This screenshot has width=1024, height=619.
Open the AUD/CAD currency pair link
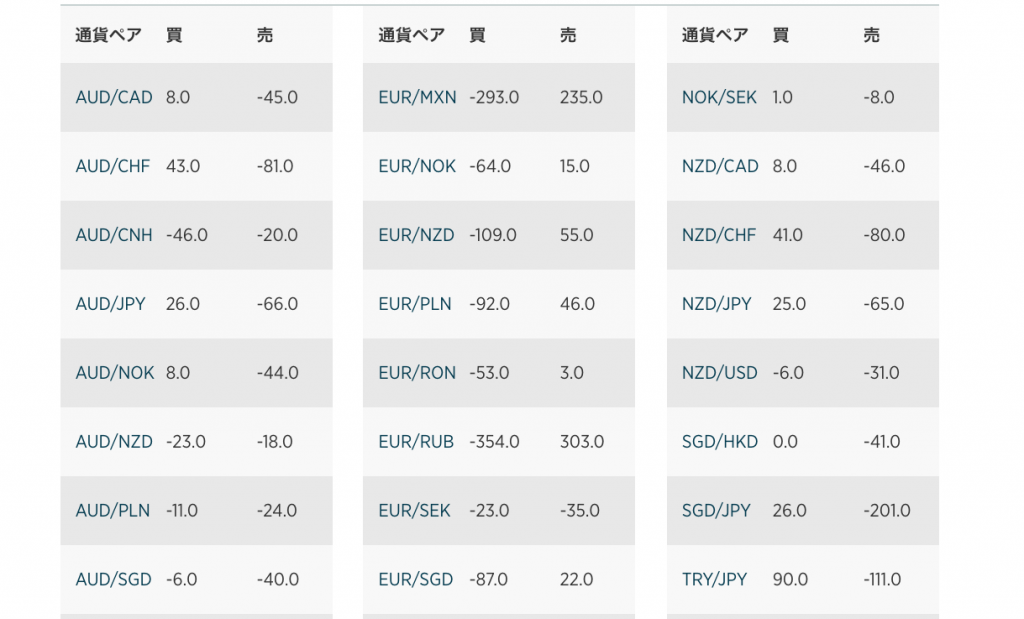point(114,97)
